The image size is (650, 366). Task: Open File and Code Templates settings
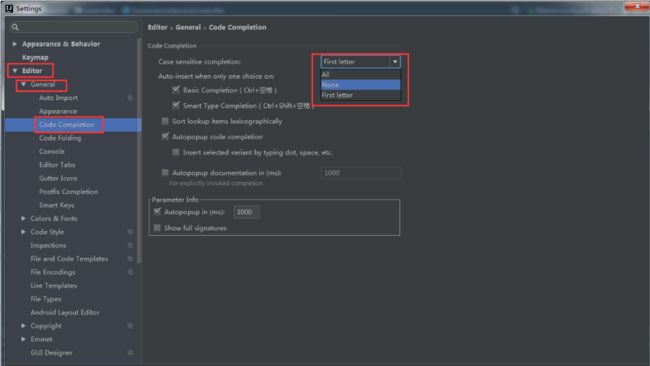[x=69, y=259]
